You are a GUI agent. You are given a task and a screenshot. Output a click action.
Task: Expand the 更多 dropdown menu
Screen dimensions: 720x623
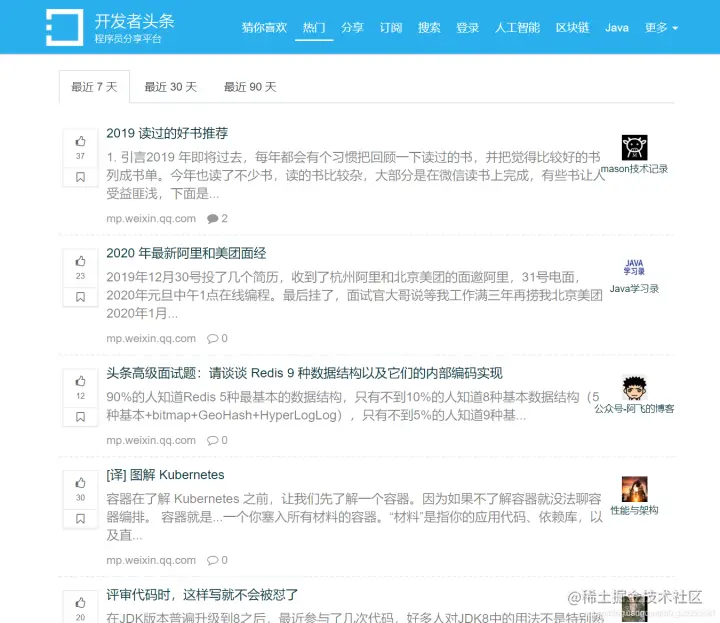[x=661, y=28]
